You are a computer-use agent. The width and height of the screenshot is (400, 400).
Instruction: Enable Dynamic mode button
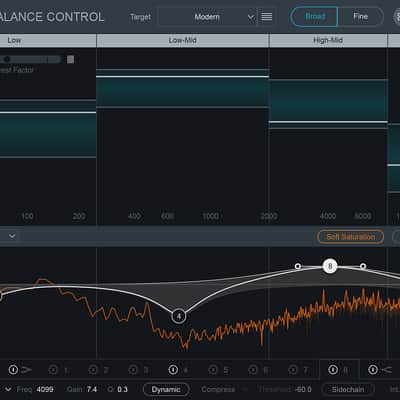166,389
